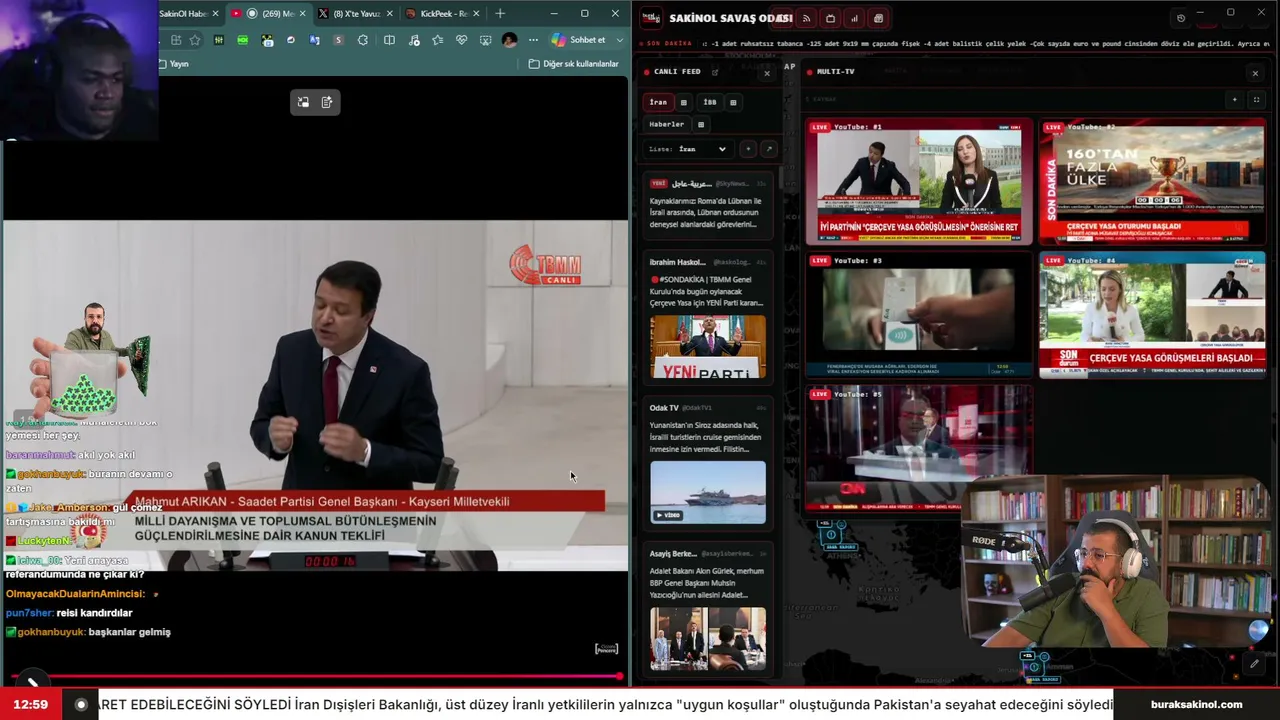
Task: Add a new source in Multi-TV
Action: pos(1234,100)
